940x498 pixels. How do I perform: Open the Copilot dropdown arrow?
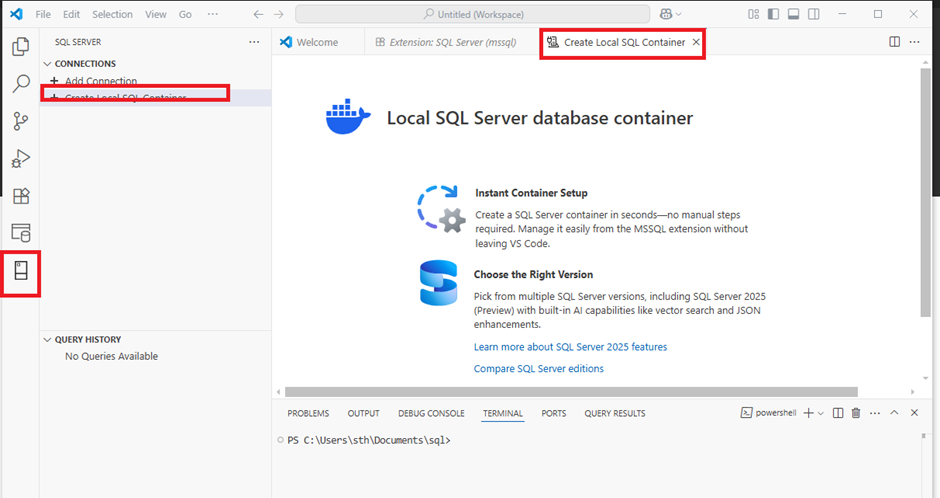pyautogui.click(x=679, y=14)
